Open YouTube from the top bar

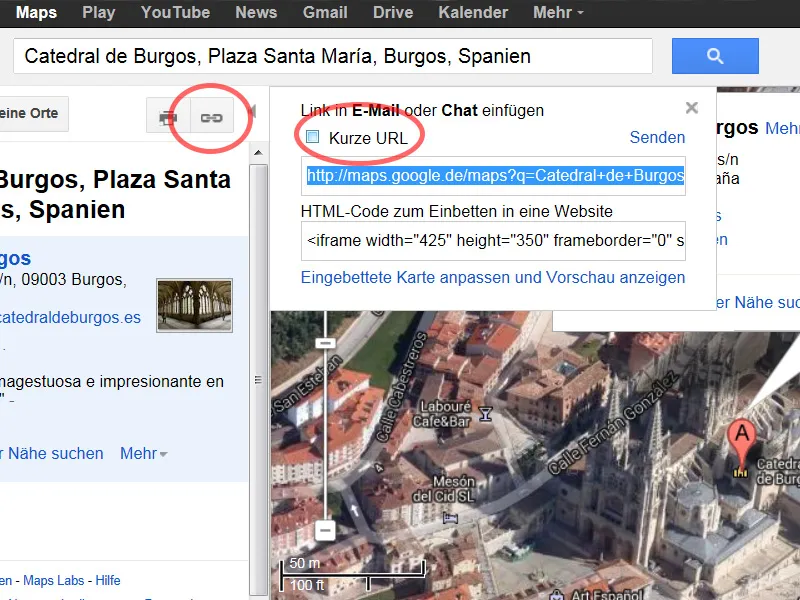tap(176, 12)
